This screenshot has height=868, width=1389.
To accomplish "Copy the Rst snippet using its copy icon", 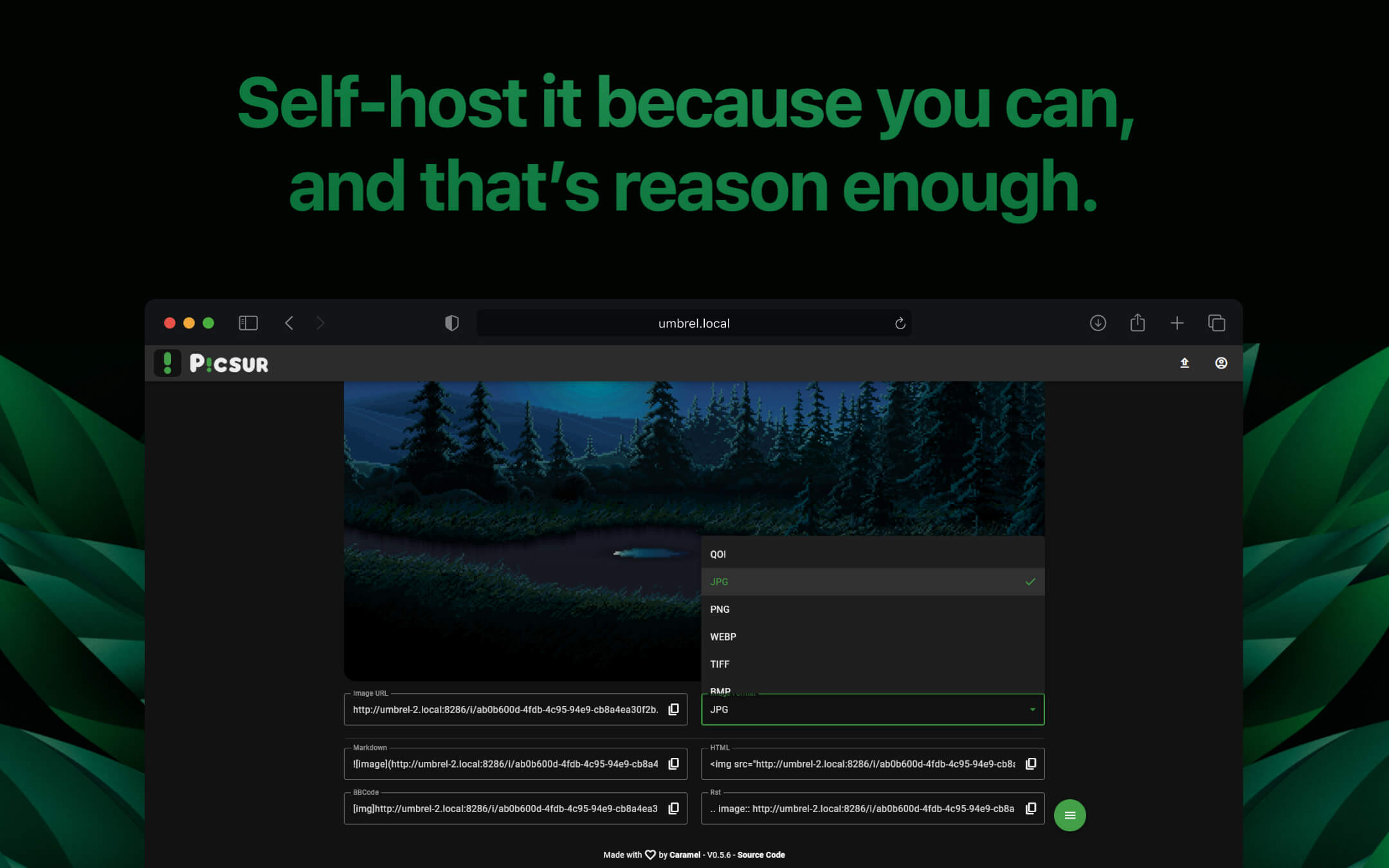I will (1031, 808).
